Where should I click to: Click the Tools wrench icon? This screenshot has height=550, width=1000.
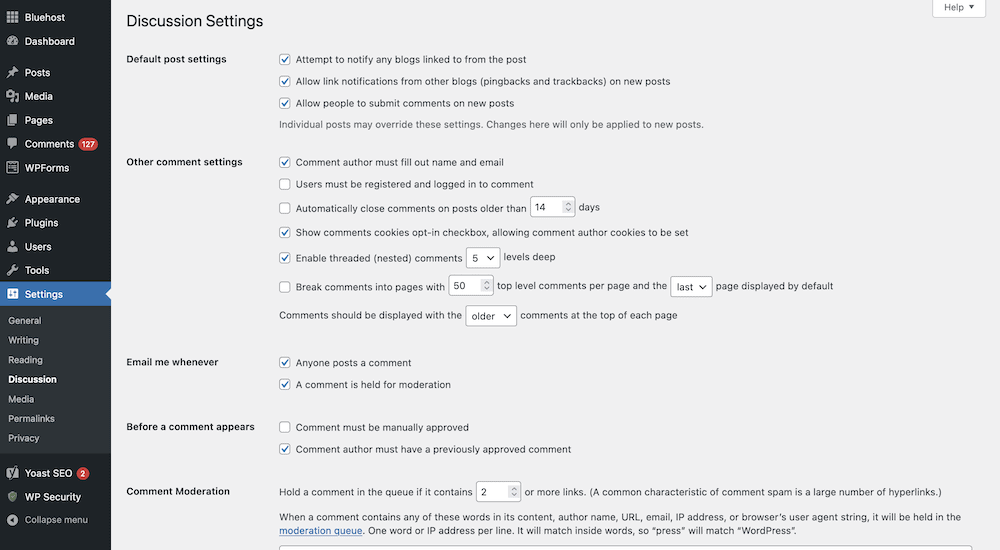[12, 270]
